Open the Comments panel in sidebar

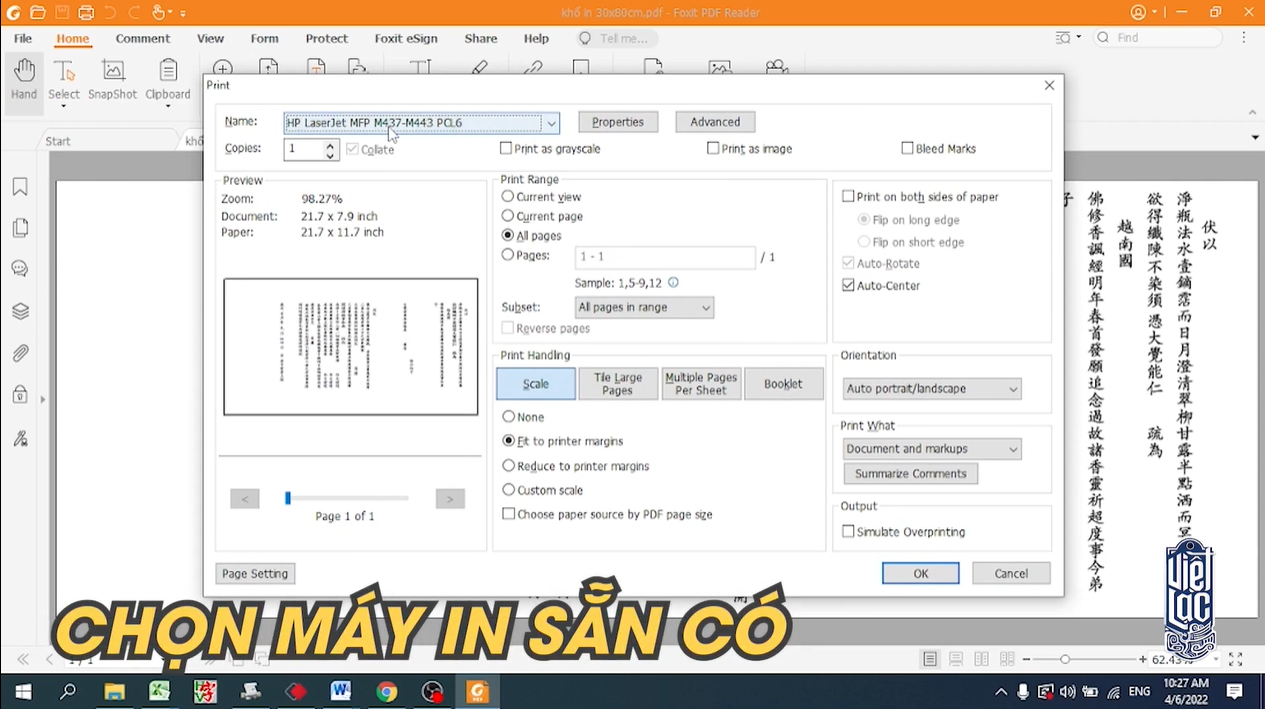click(20, 269)
